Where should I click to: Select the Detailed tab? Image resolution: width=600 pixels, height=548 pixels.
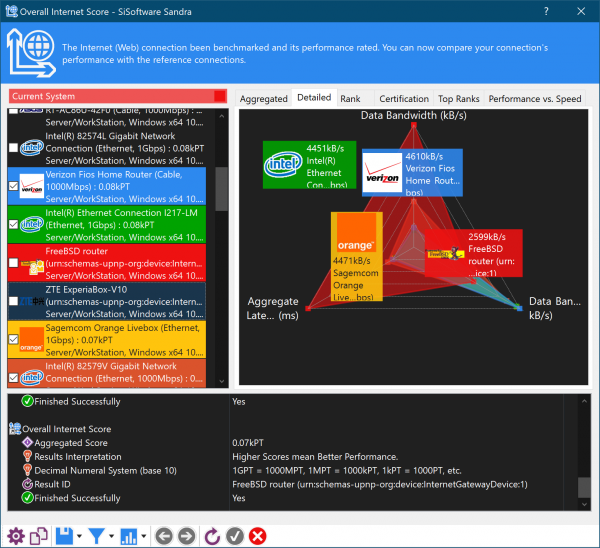coord(314,98)
